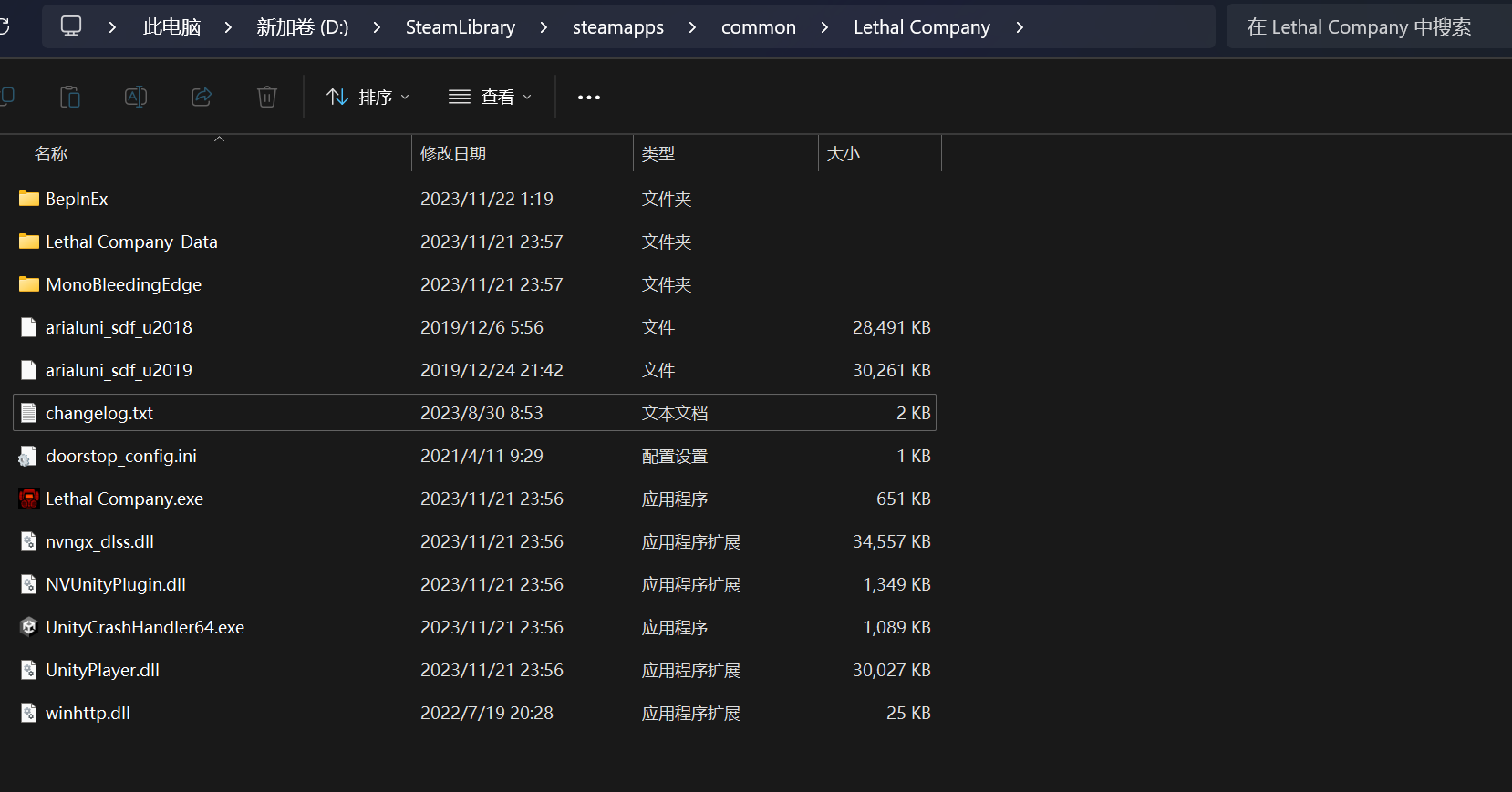Screen dimensions: 1512x792
Task: Navigate to 新加卷 (D:) breadcrumb
Action: point(303,27)
